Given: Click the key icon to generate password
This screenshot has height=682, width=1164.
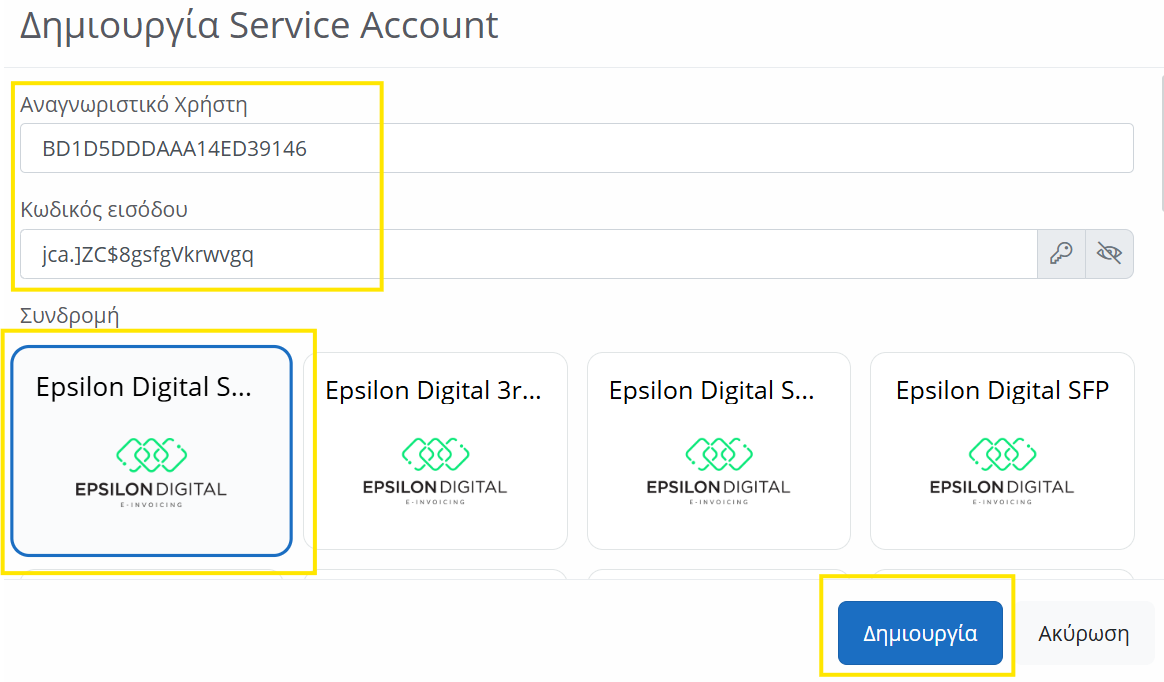Looking at the screenshot, I should 1061,254.
